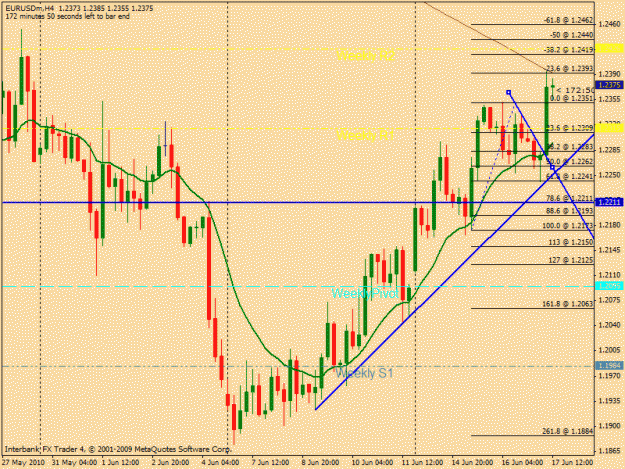The height and width of the screenshot is (469, 625).
Task: Click the 1.1865 price scale value
Action: [x=609, y=451]
